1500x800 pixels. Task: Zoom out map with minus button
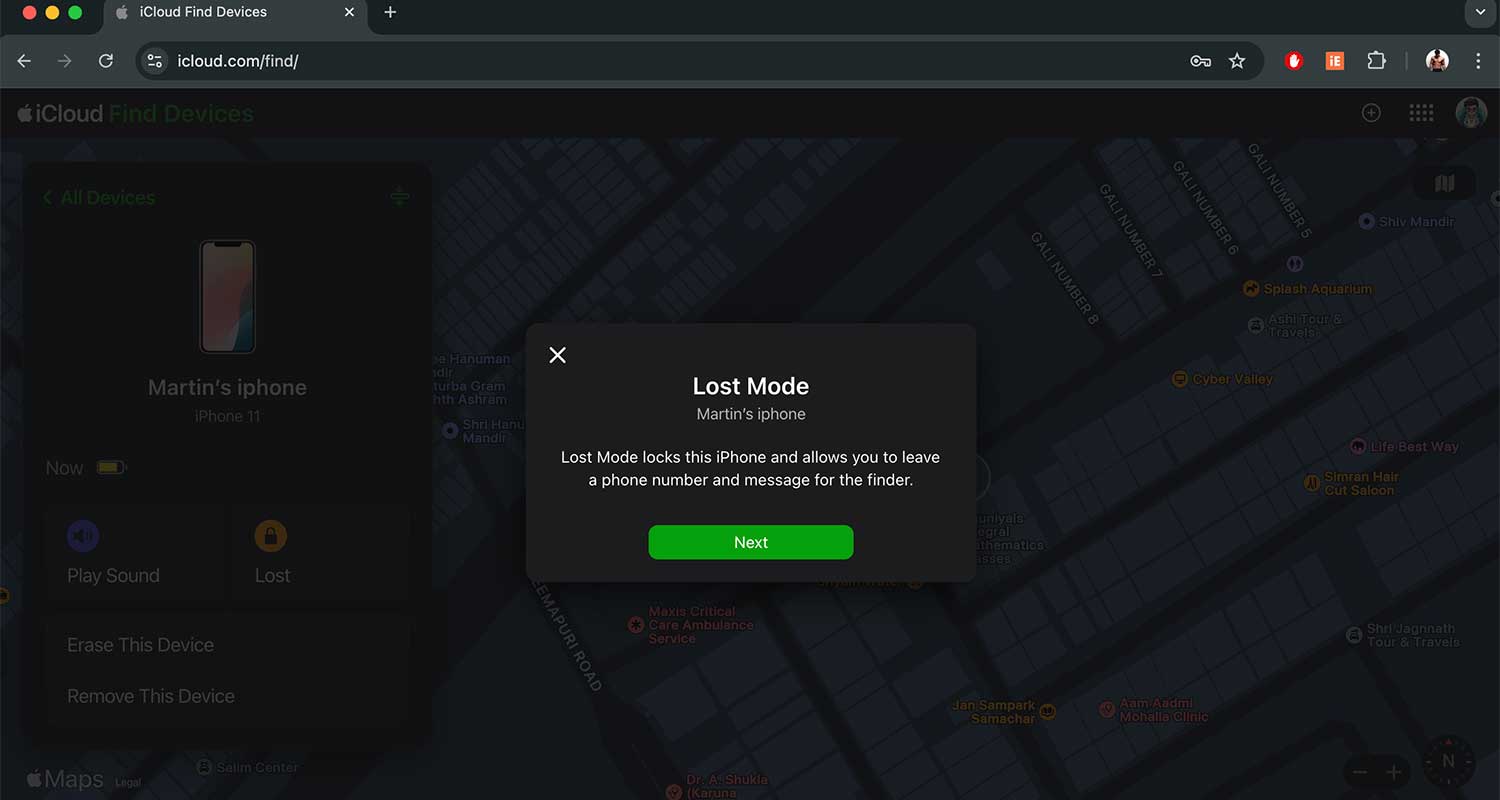[x=1360, y=772]
